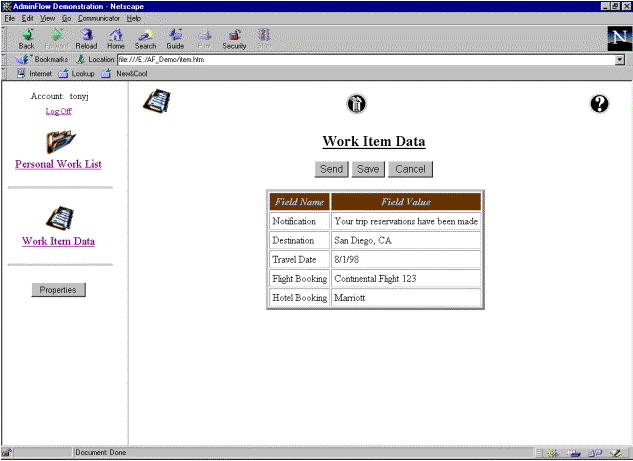
Task: Click the notebook icon above Work Item Data link
Action: [59, 217]
